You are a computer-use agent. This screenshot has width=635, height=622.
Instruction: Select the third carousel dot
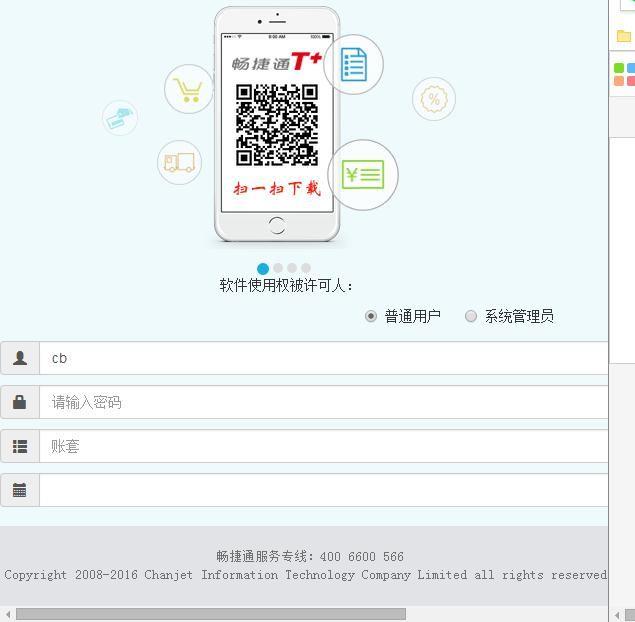click(292, 268)
